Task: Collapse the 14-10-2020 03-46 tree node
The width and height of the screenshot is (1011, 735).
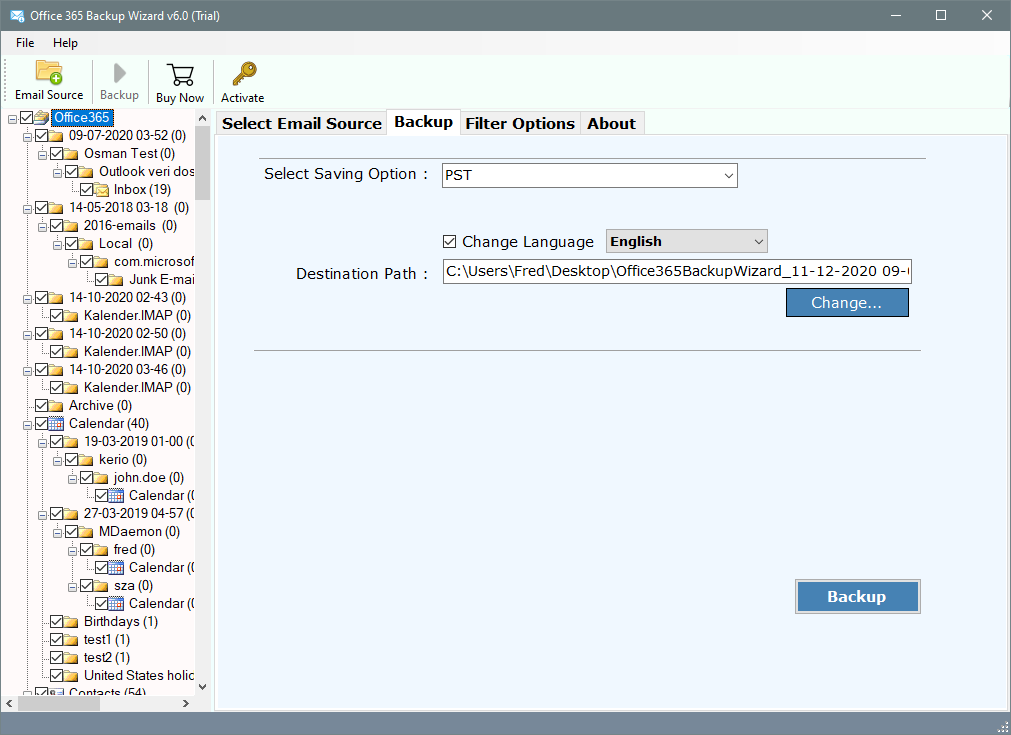Action: click(x=27, y=371)
